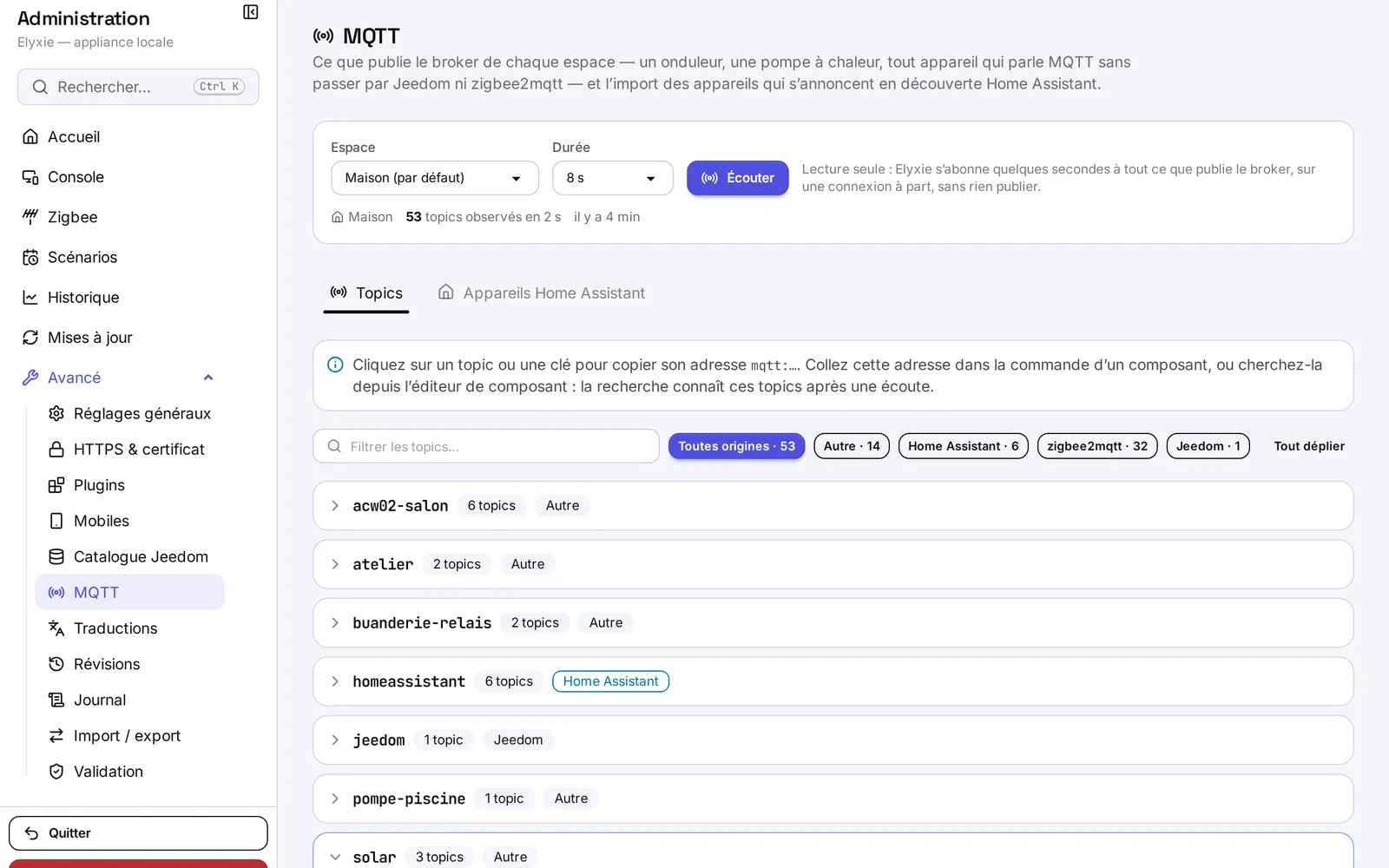Click the Écouter button
This screenshot has width=1389, height=868.
click(738, 178)
